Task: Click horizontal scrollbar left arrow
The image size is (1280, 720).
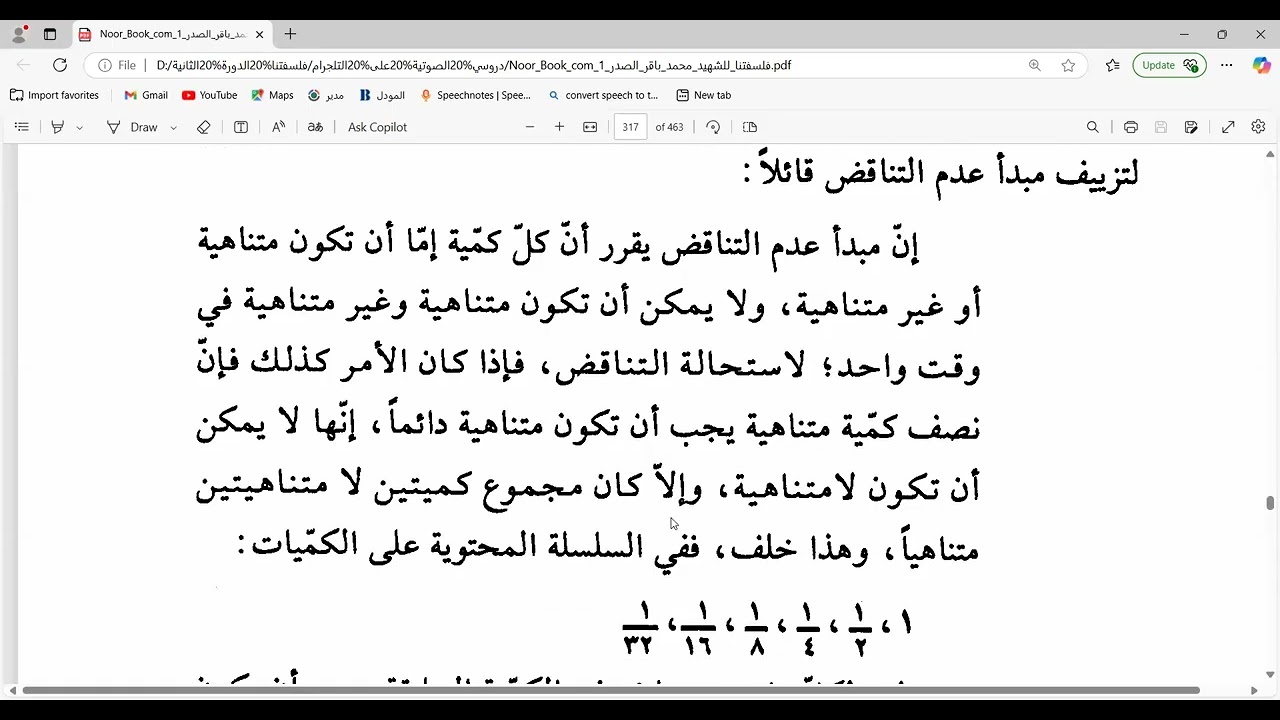Action: click(x=12, y=690)
